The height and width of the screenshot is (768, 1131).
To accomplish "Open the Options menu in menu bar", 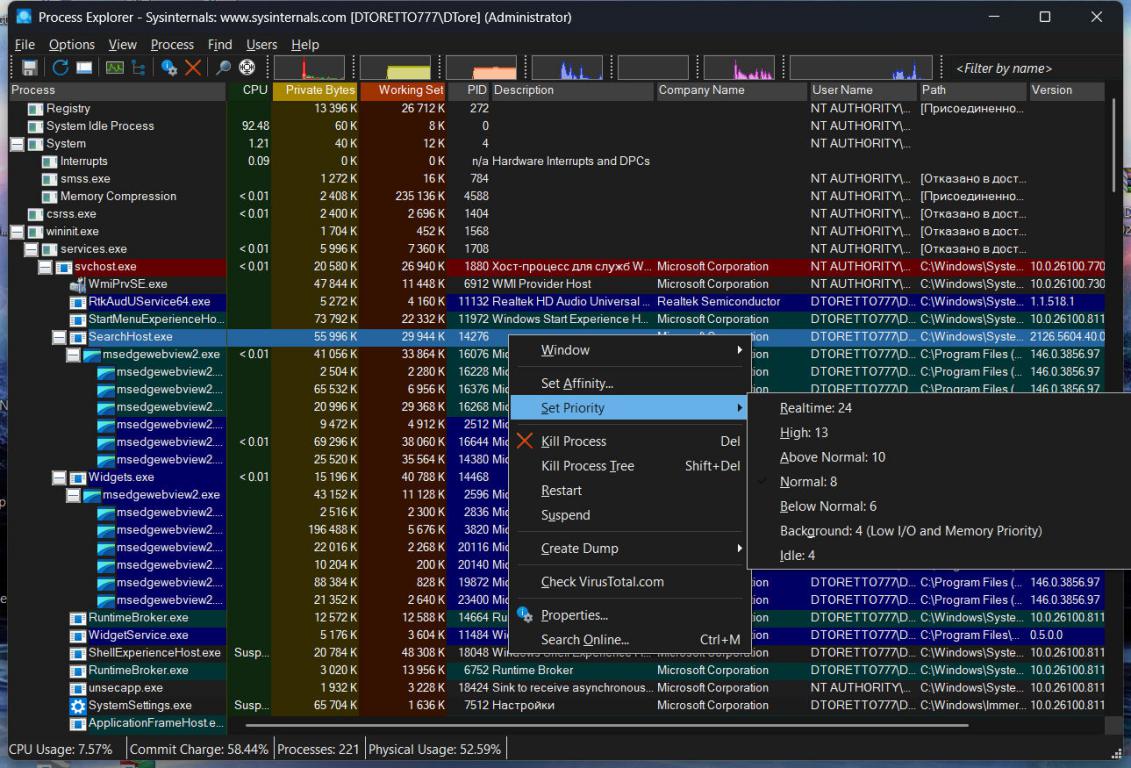I will [72, 45].
